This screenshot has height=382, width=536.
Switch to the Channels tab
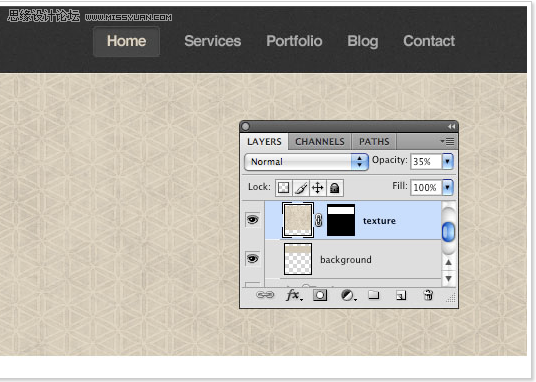320,142
